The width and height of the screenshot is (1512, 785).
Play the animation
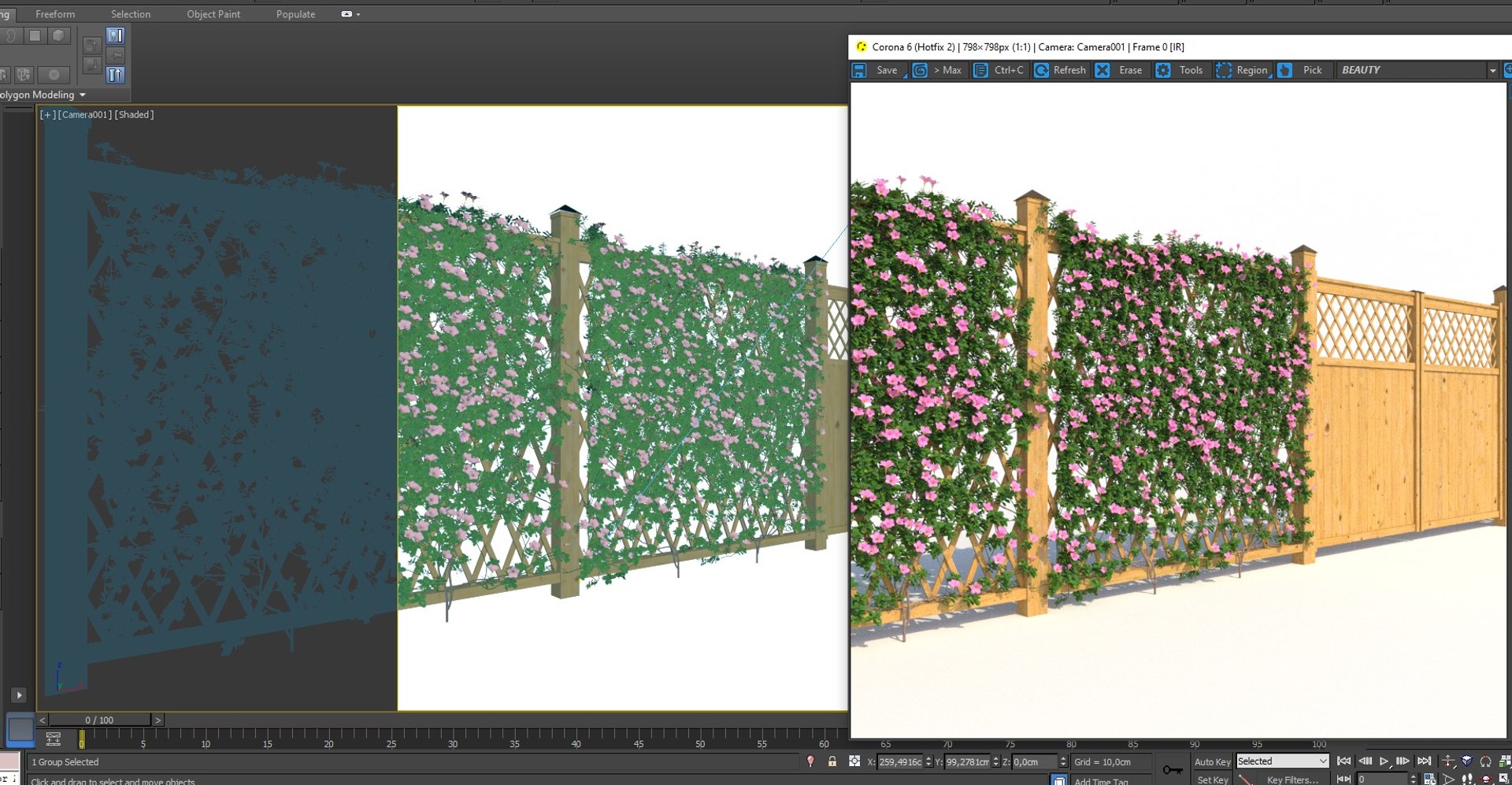pos(1384,761)
